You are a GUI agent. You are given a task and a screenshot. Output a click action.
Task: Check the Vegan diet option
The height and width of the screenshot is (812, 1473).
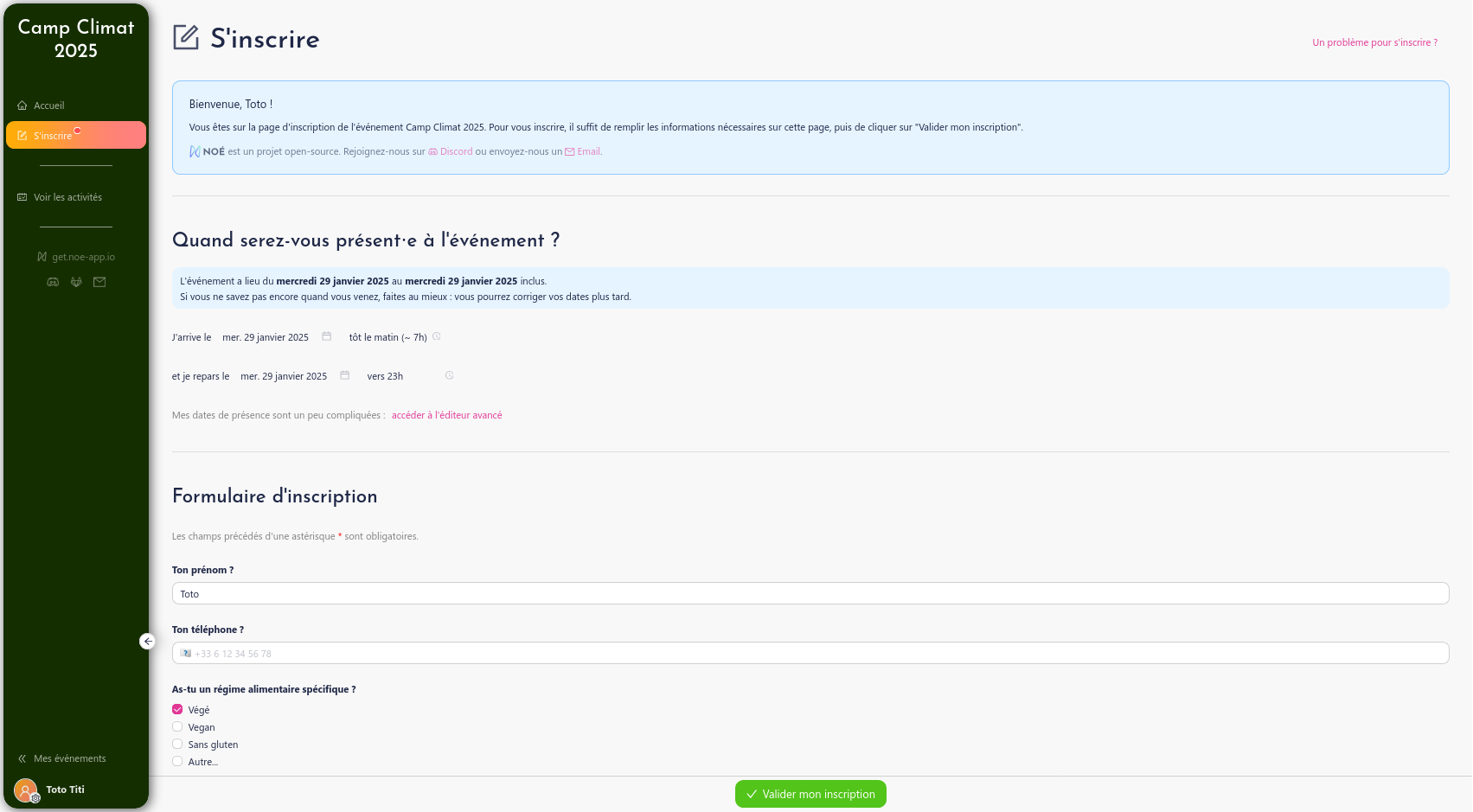click(x=177, y=727)
